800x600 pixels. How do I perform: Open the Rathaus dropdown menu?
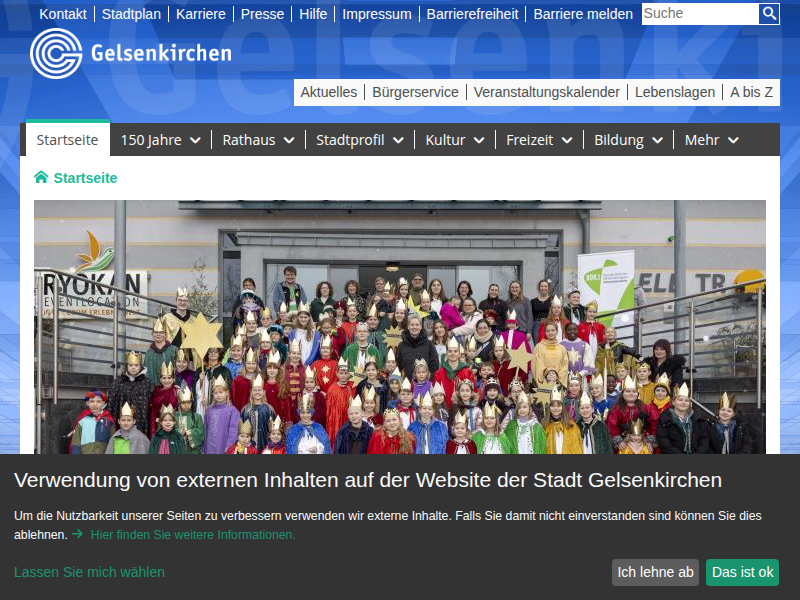pos(257,140)
